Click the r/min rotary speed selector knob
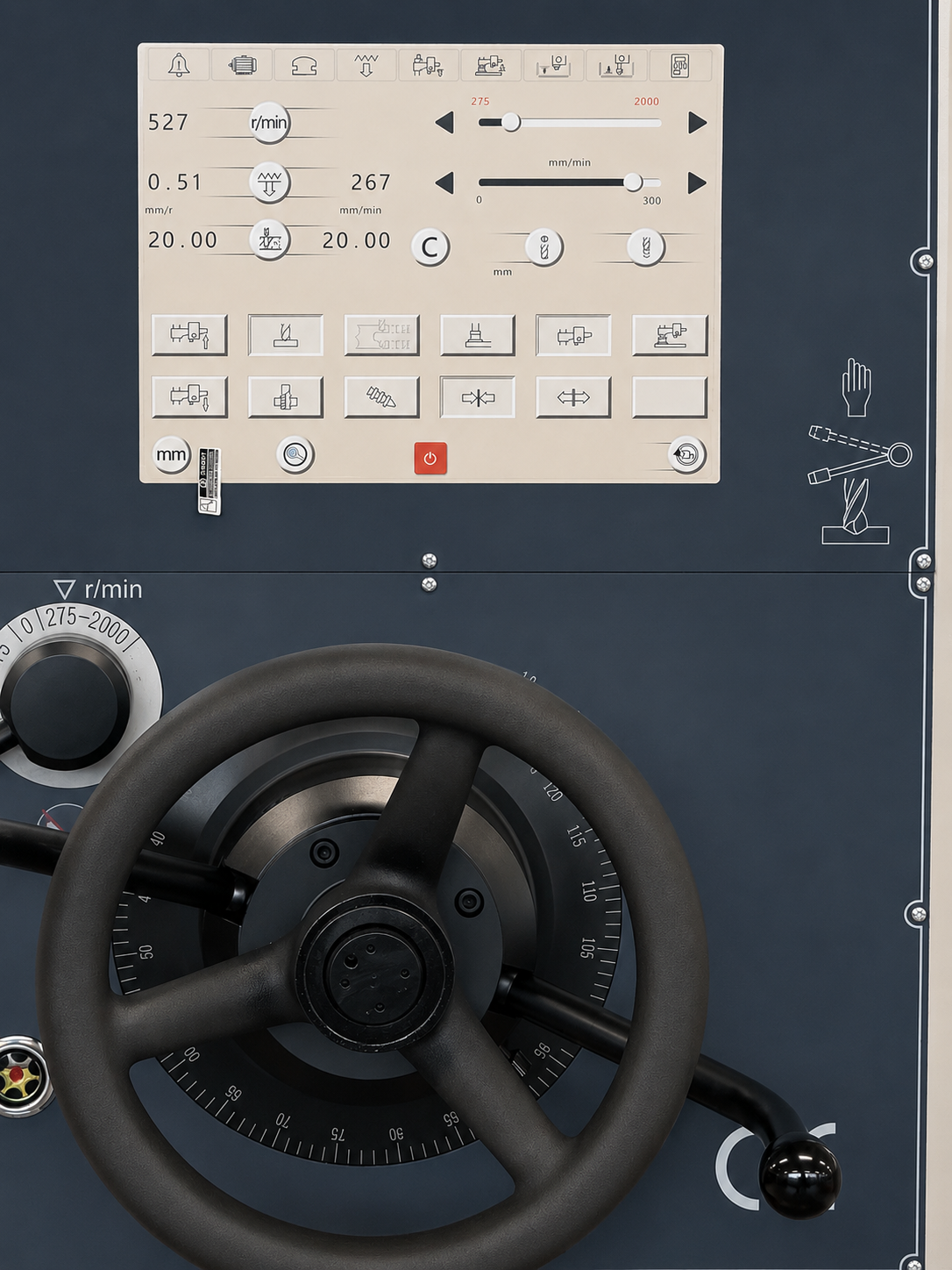Viewport: 952px width, 1270px height. pyautogui.click(x=67, y=704)
